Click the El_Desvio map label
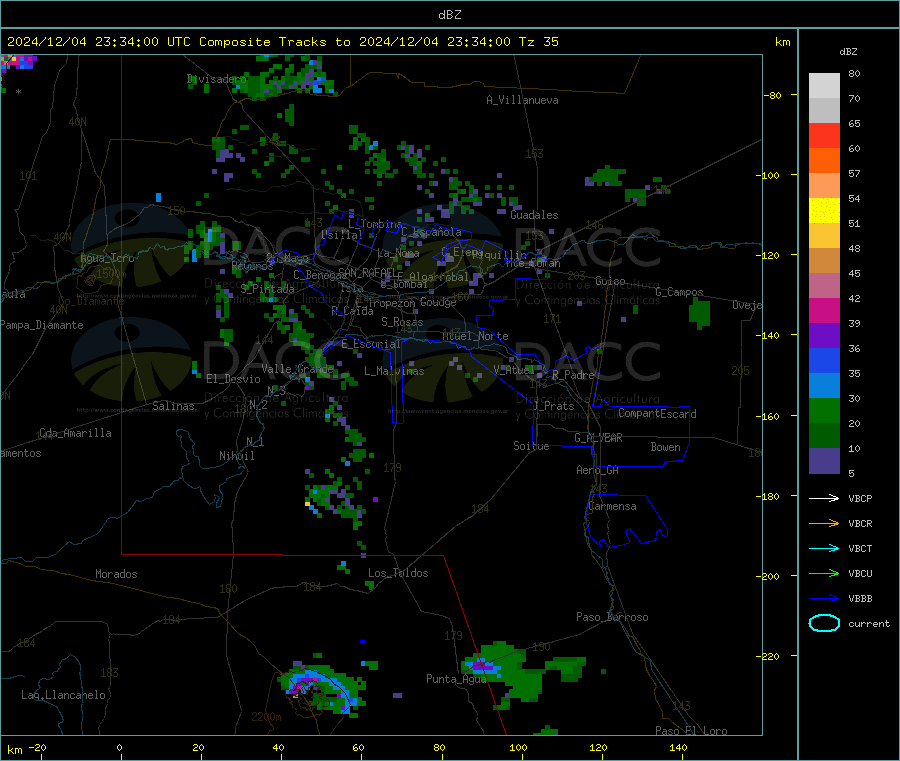This screenshot has width=900, height=761. click(233, 379)
